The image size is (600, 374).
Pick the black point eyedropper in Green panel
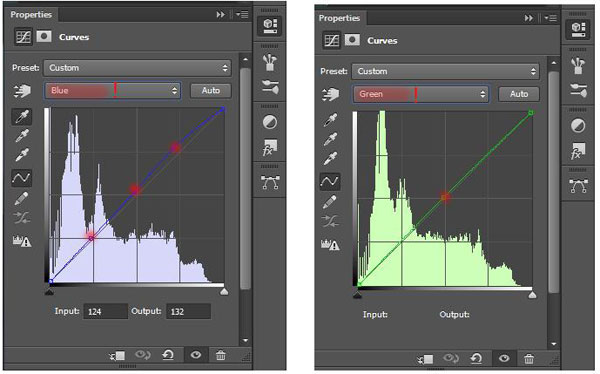tap(330, 120)
